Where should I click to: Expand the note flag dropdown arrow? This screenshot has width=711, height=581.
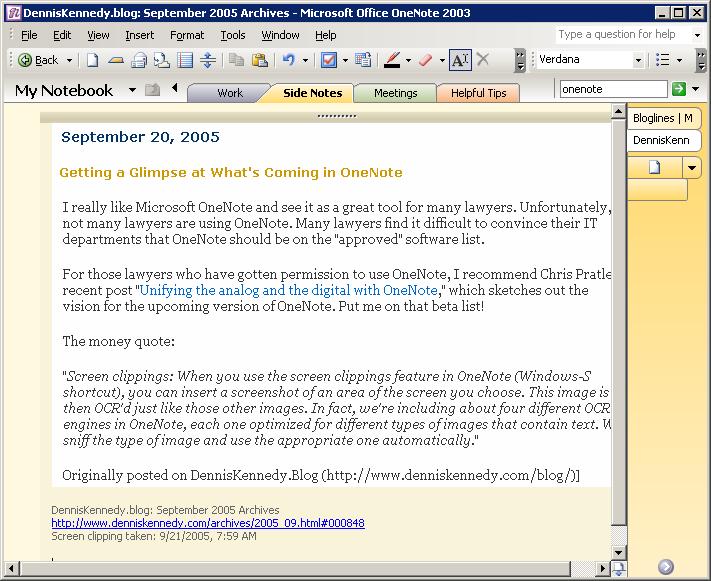(x=345, y=60)
